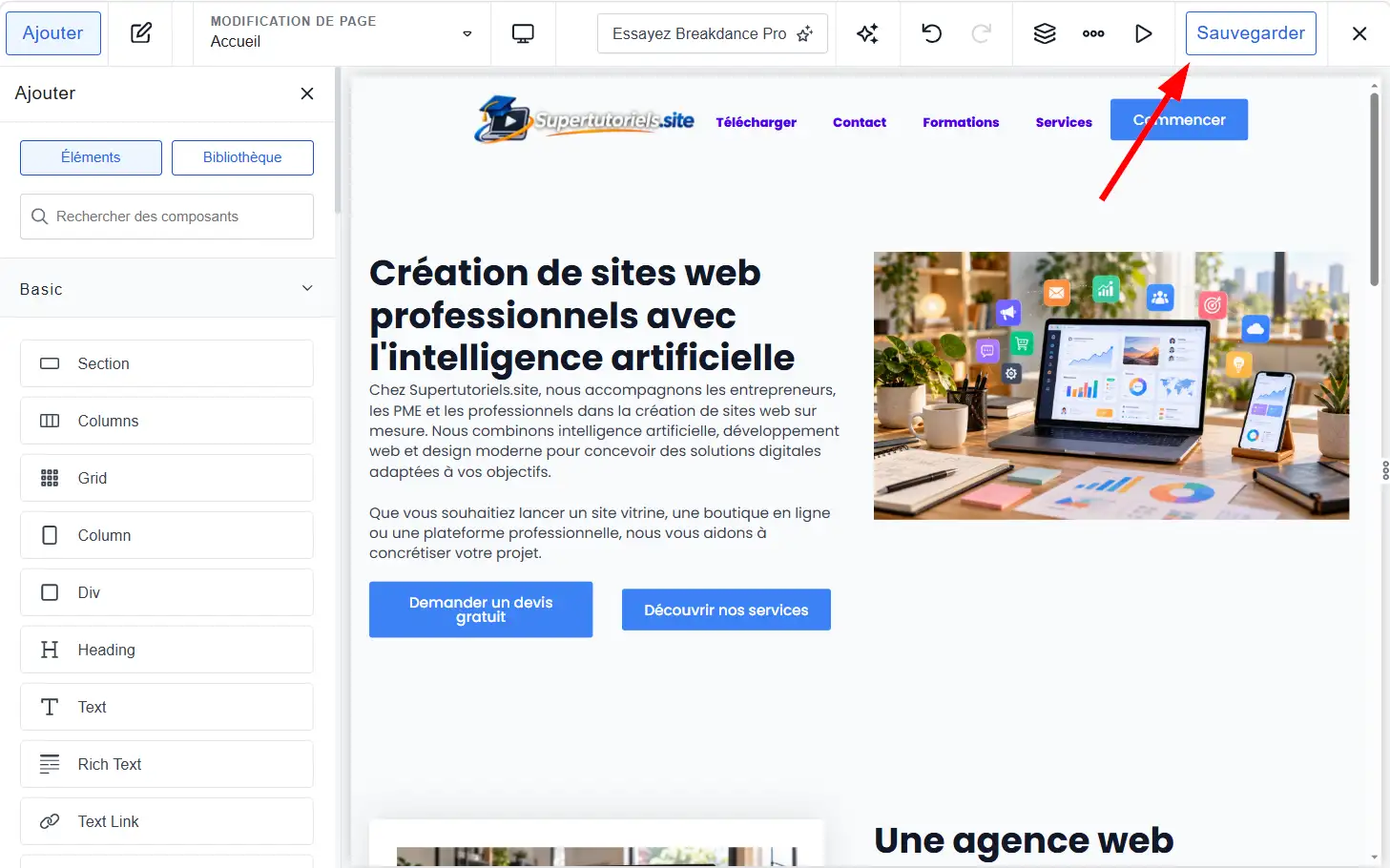This screenshot has width=1390, height=868.
Task: Add a single Column element
Action: pos(167,535)
